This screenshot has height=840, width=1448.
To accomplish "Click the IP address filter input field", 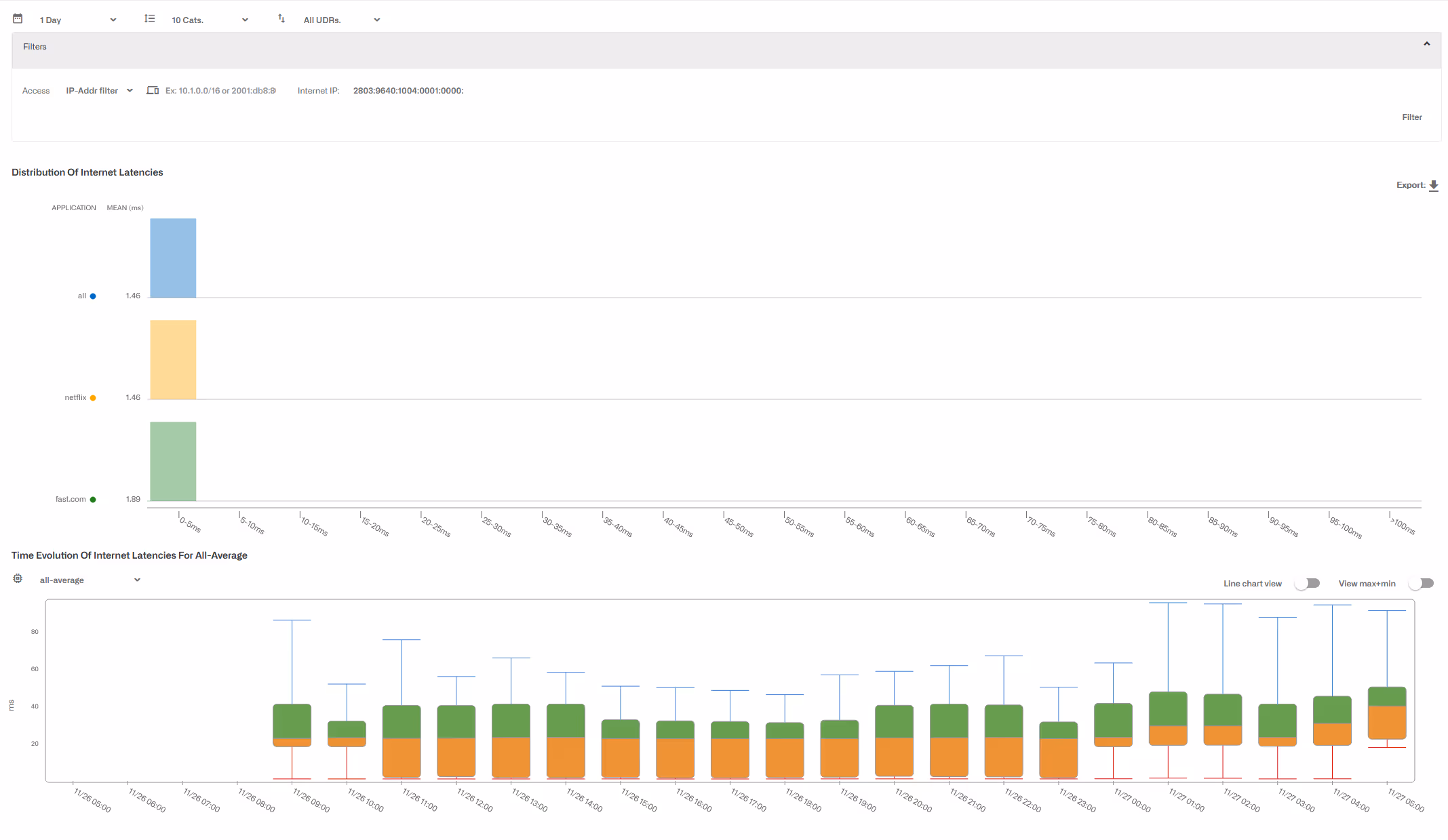I will click(221, 91).
